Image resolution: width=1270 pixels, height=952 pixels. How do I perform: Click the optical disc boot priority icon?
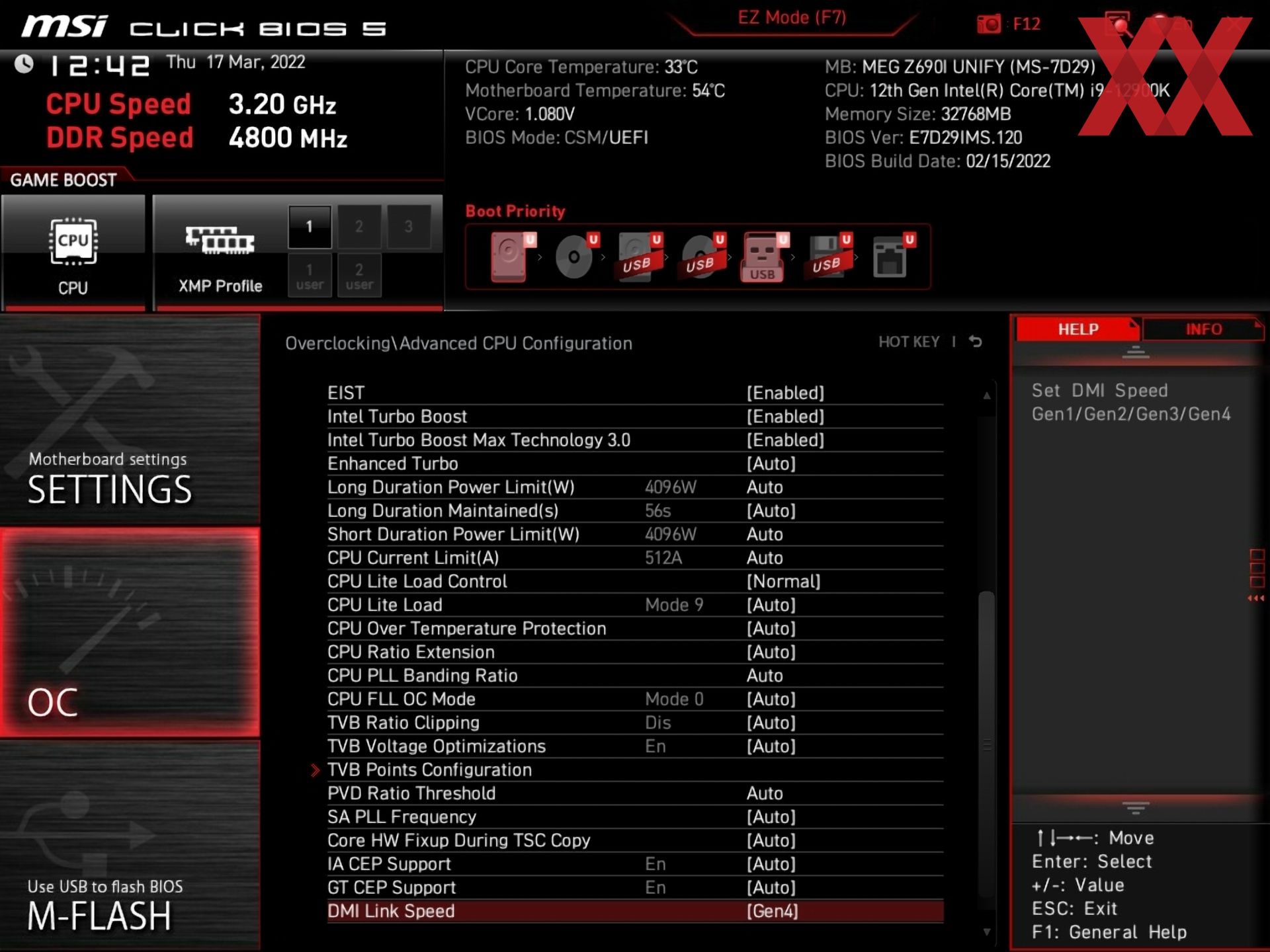577,257
